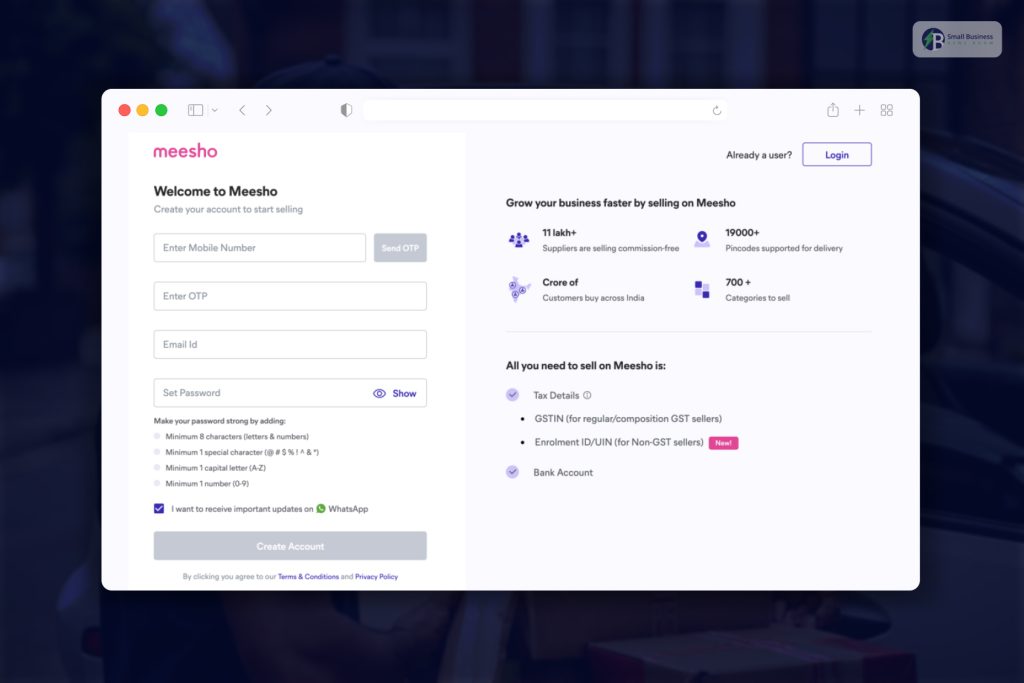This screenshot has height=683, width=1024.
Task: Click the Tax Details checkmark
Action: click(x=512, y=394)
